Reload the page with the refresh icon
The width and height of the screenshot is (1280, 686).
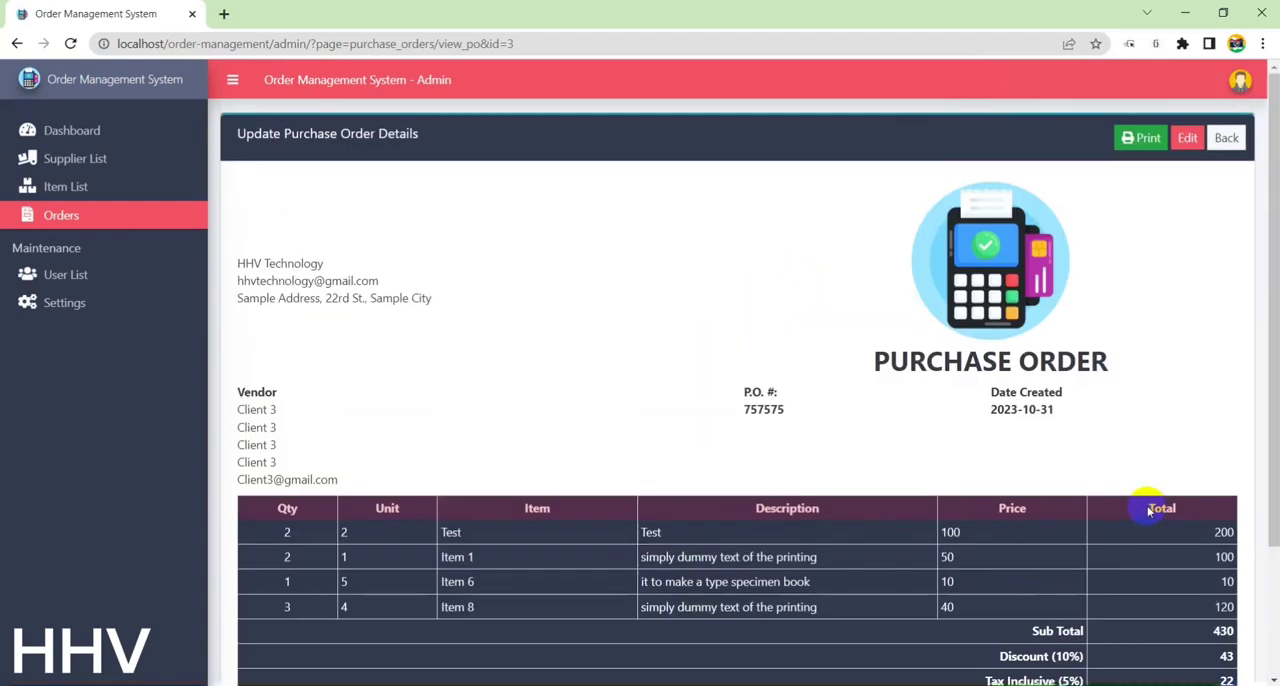[x=70, y=44]
